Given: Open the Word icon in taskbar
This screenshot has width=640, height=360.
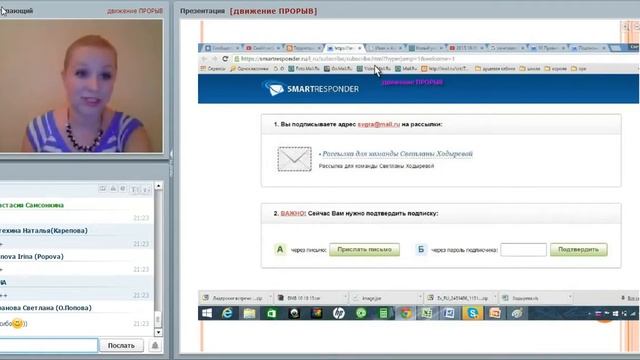Looking at the screenshot, I should pos(449,313).
